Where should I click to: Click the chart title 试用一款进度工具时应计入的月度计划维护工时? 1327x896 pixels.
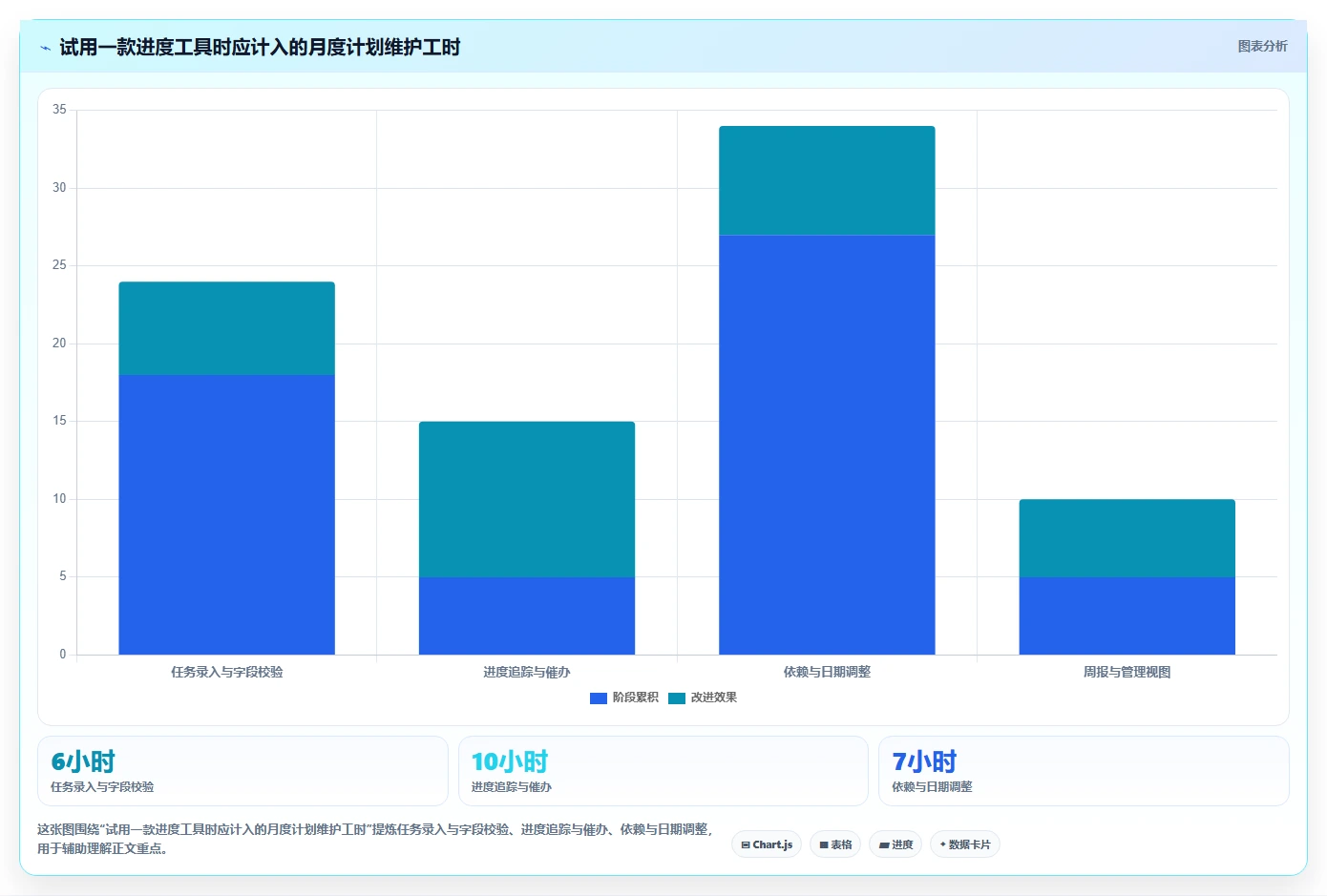tap(260, 47)
